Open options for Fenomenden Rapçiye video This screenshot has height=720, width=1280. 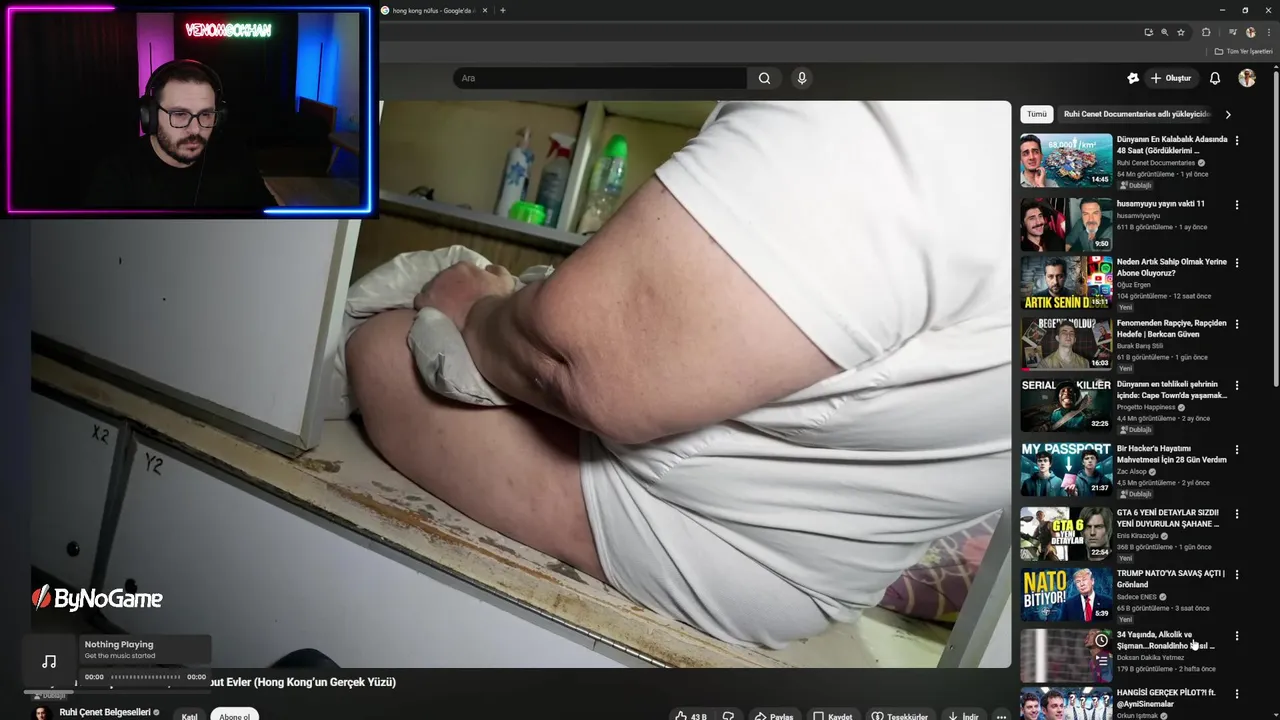click(1237, 324)
